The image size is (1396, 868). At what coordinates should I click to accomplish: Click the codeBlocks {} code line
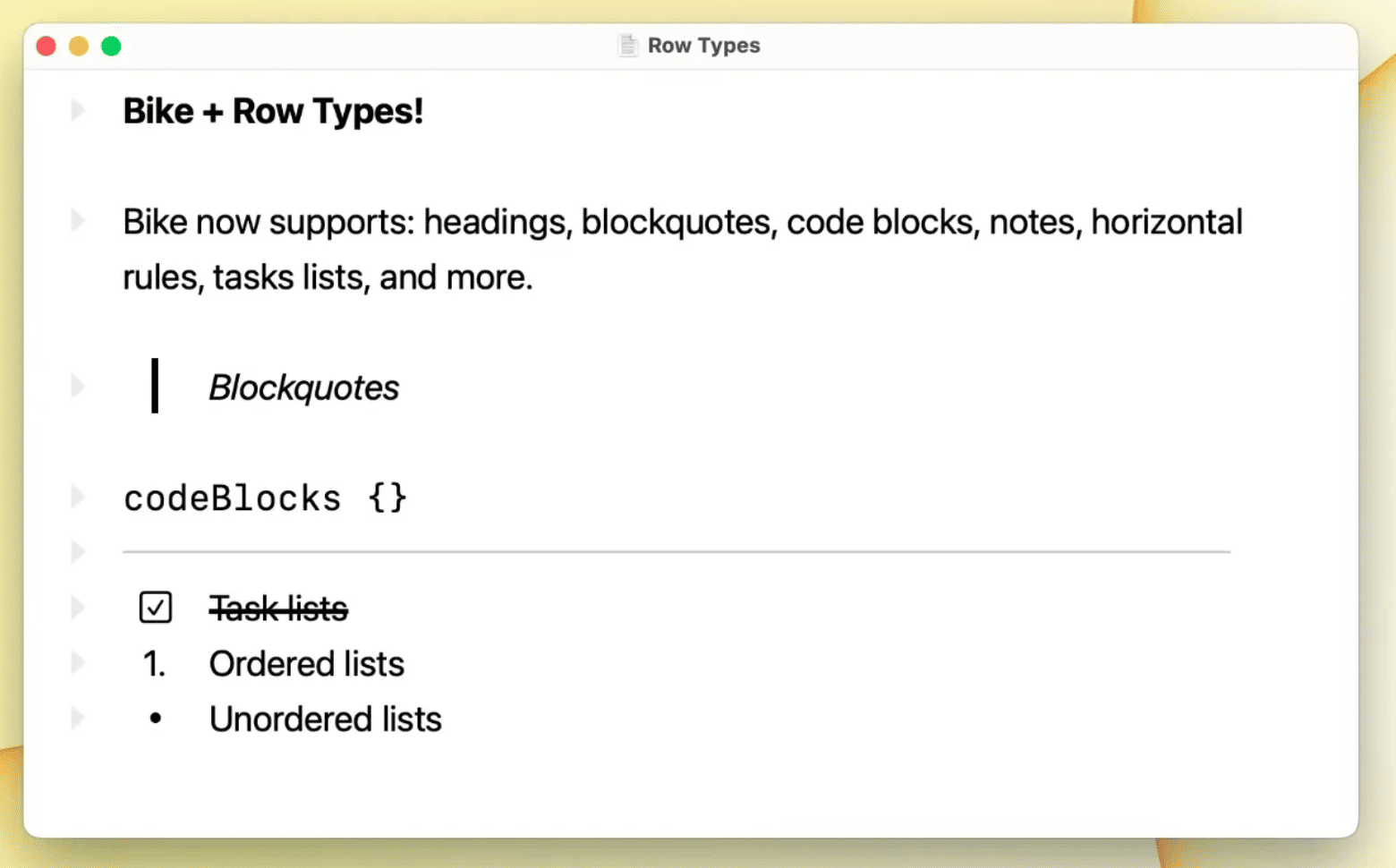pos(266,498)
